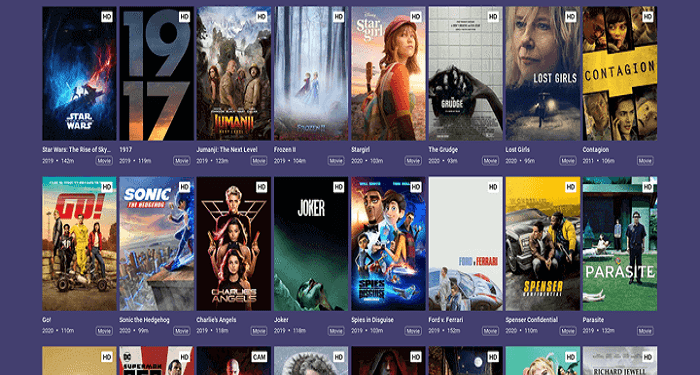This screenshot has width=700, height=375.
Task: Select the Lost Girls poster
Action: [543, 73]
